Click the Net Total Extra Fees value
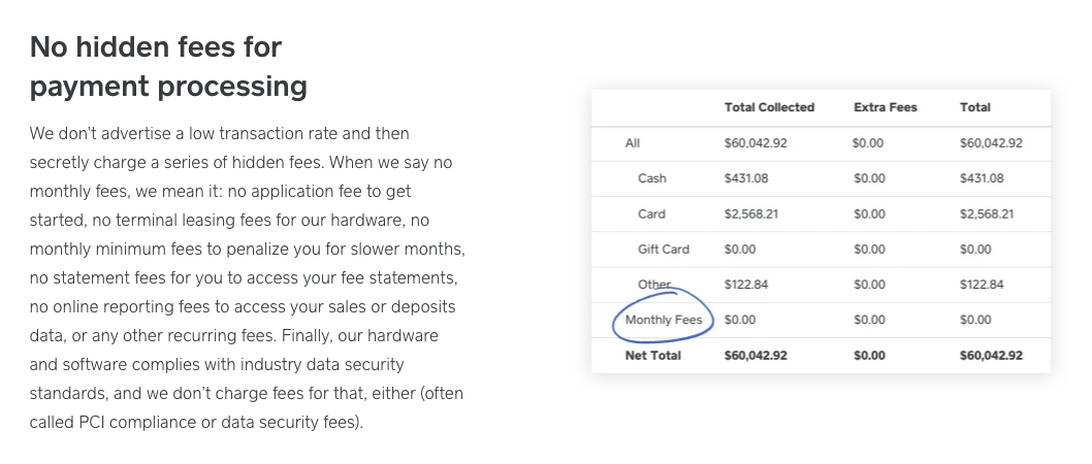This screenshot has height=464, width=1092. click(x=870, y=355)
